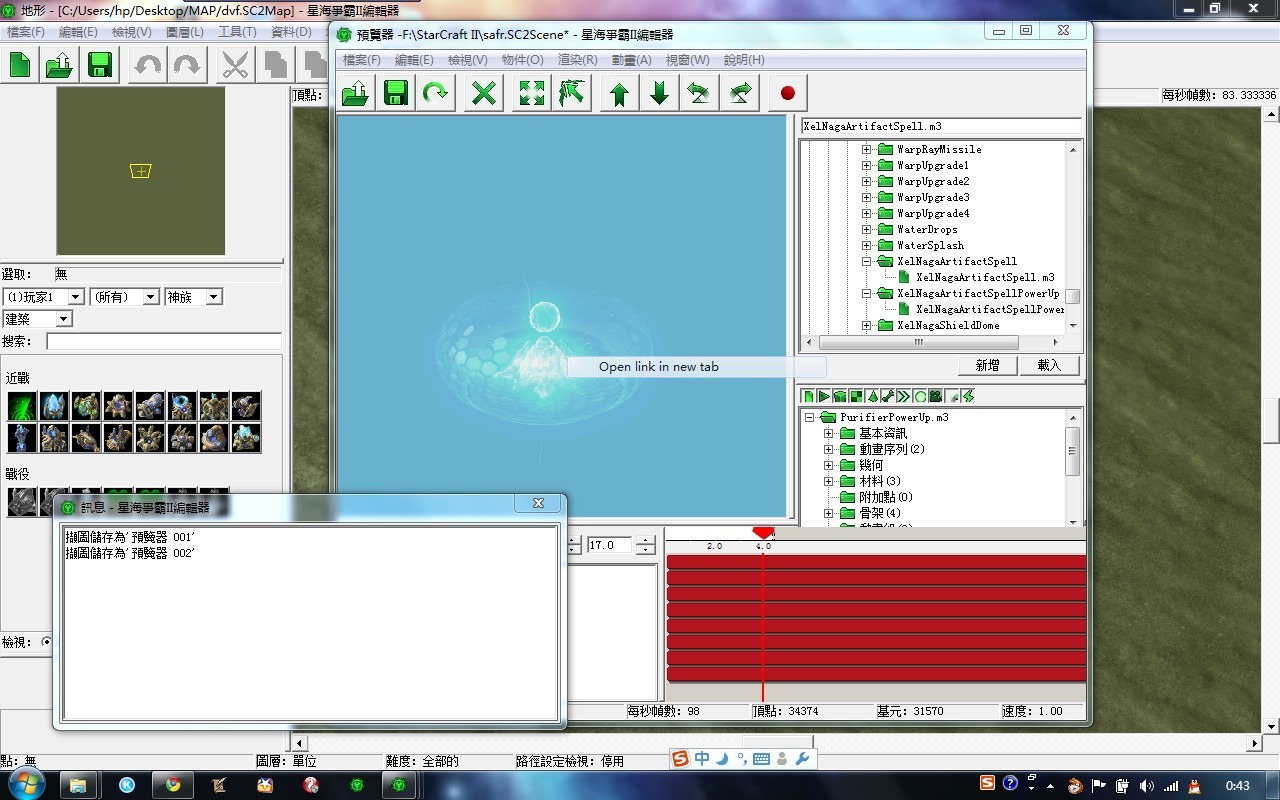1280x800 pixels.
Task: Click the vertical scrollbar thumb of PurifierPowerUp tree
Action: (1073, 451)
